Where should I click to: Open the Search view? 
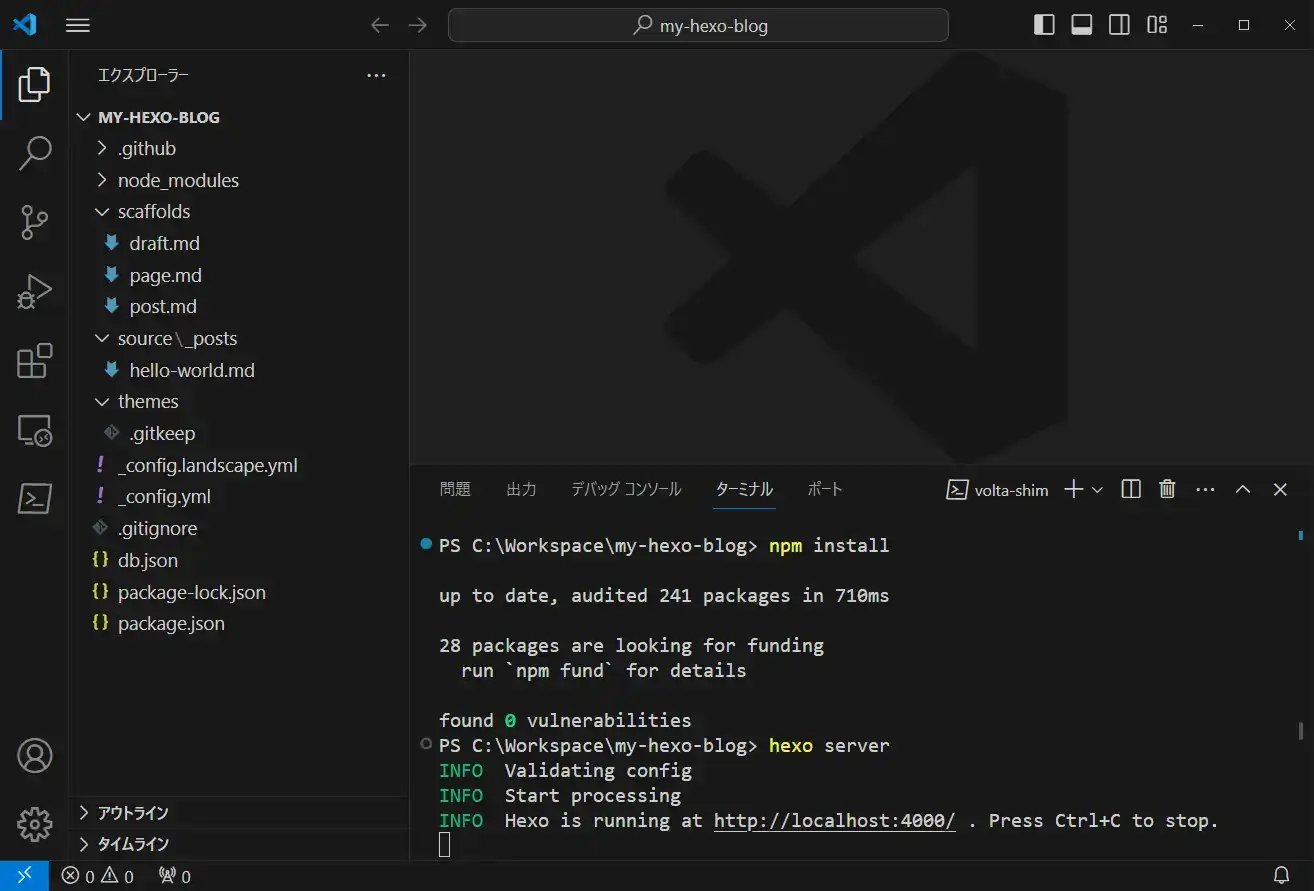click(35, 153)
